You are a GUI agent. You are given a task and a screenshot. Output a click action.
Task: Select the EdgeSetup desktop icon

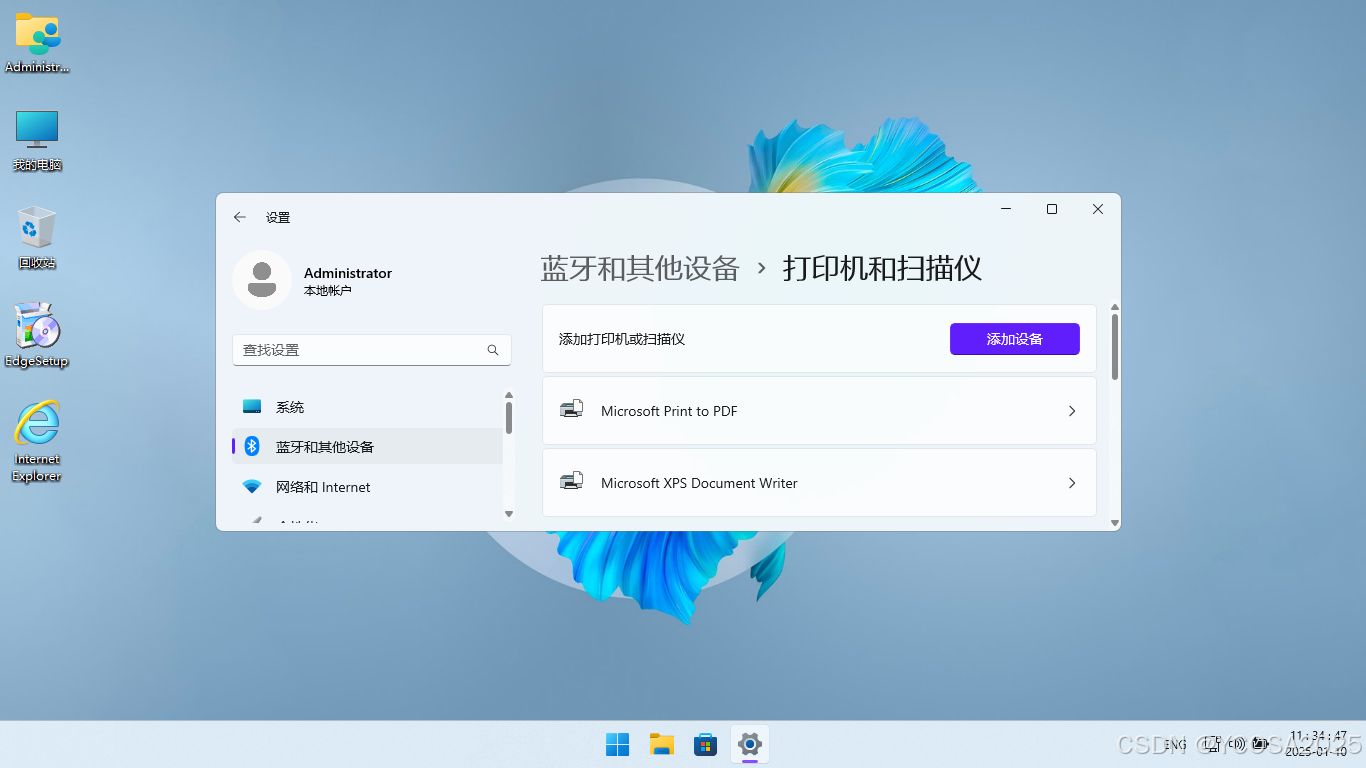37,335
